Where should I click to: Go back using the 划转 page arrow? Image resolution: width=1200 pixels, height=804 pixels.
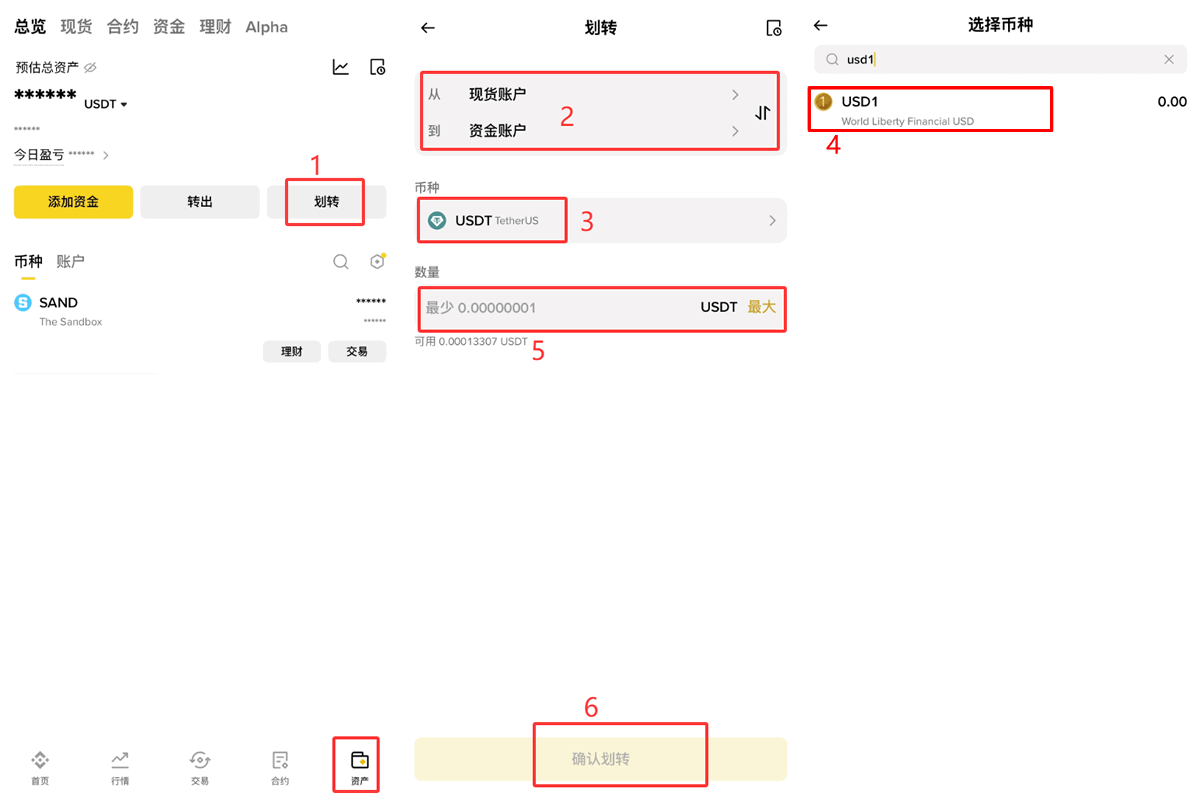pos(428,28)
